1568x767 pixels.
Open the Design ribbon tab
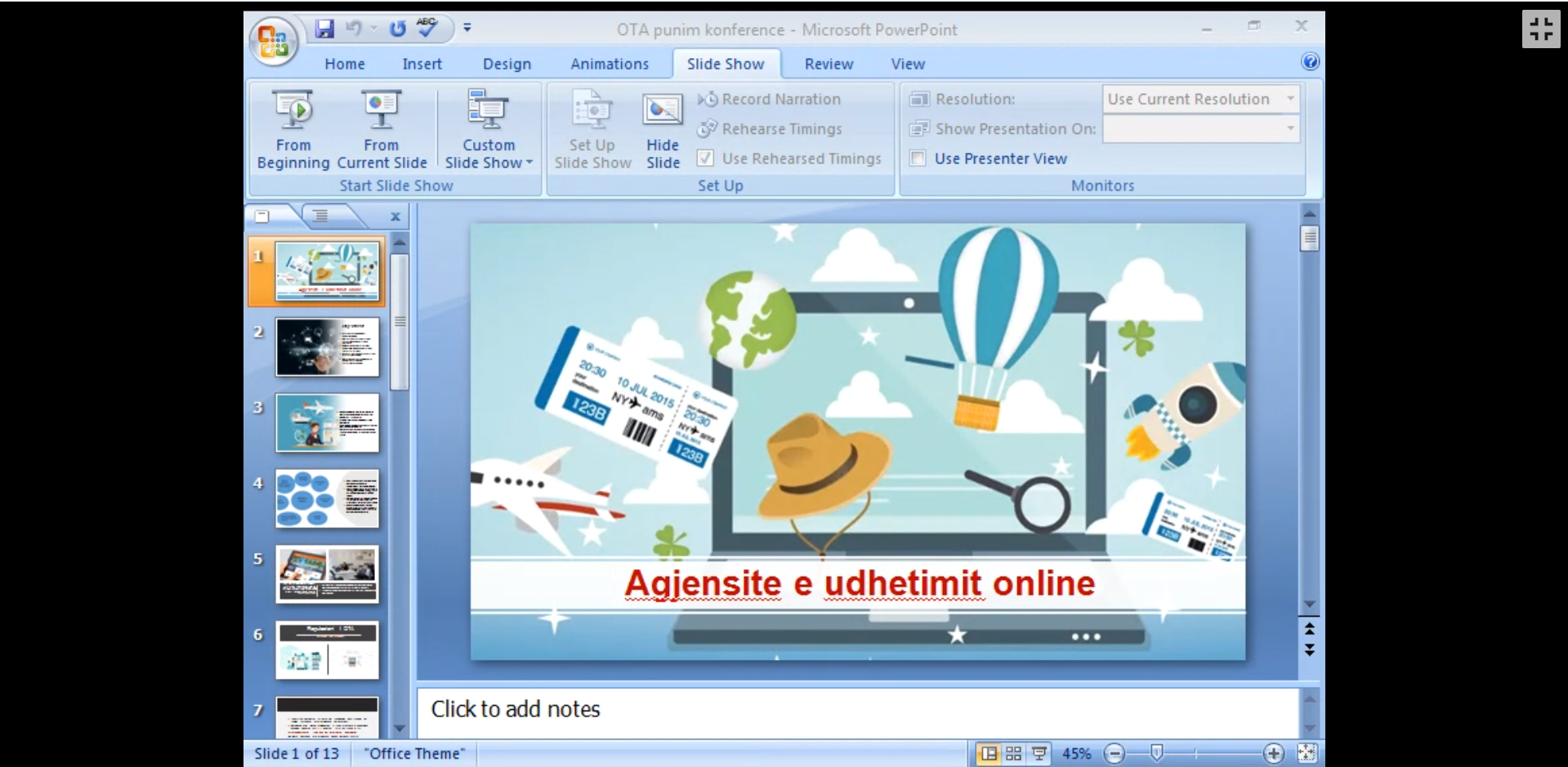point(507,64)
